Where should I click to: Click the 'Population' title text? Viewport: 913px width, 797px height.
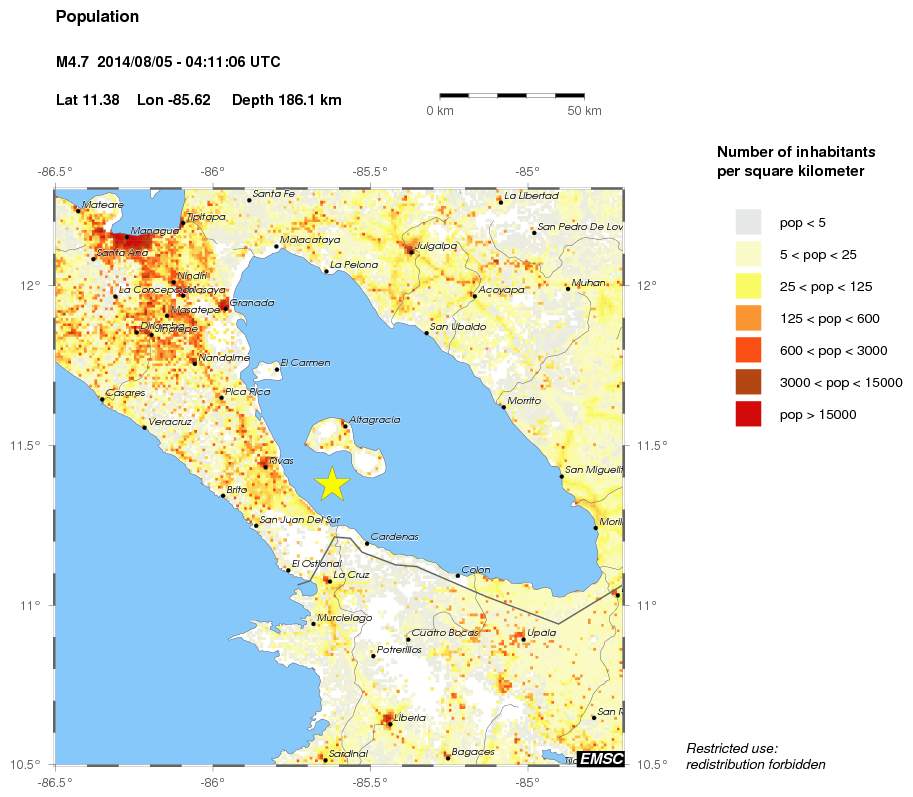[x=97, y=17]
